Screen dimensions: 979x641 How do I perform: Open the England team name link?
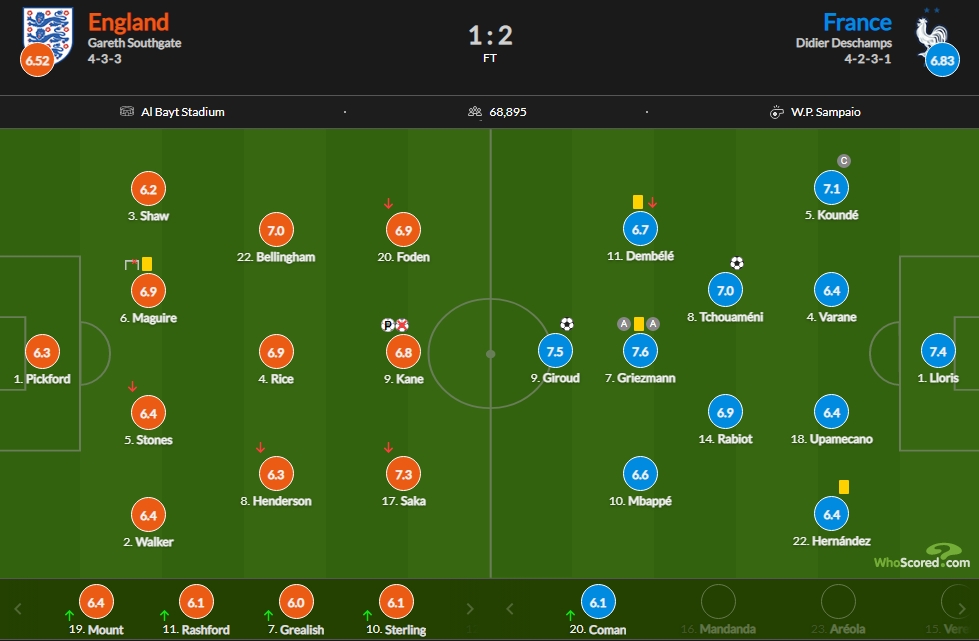128,22
